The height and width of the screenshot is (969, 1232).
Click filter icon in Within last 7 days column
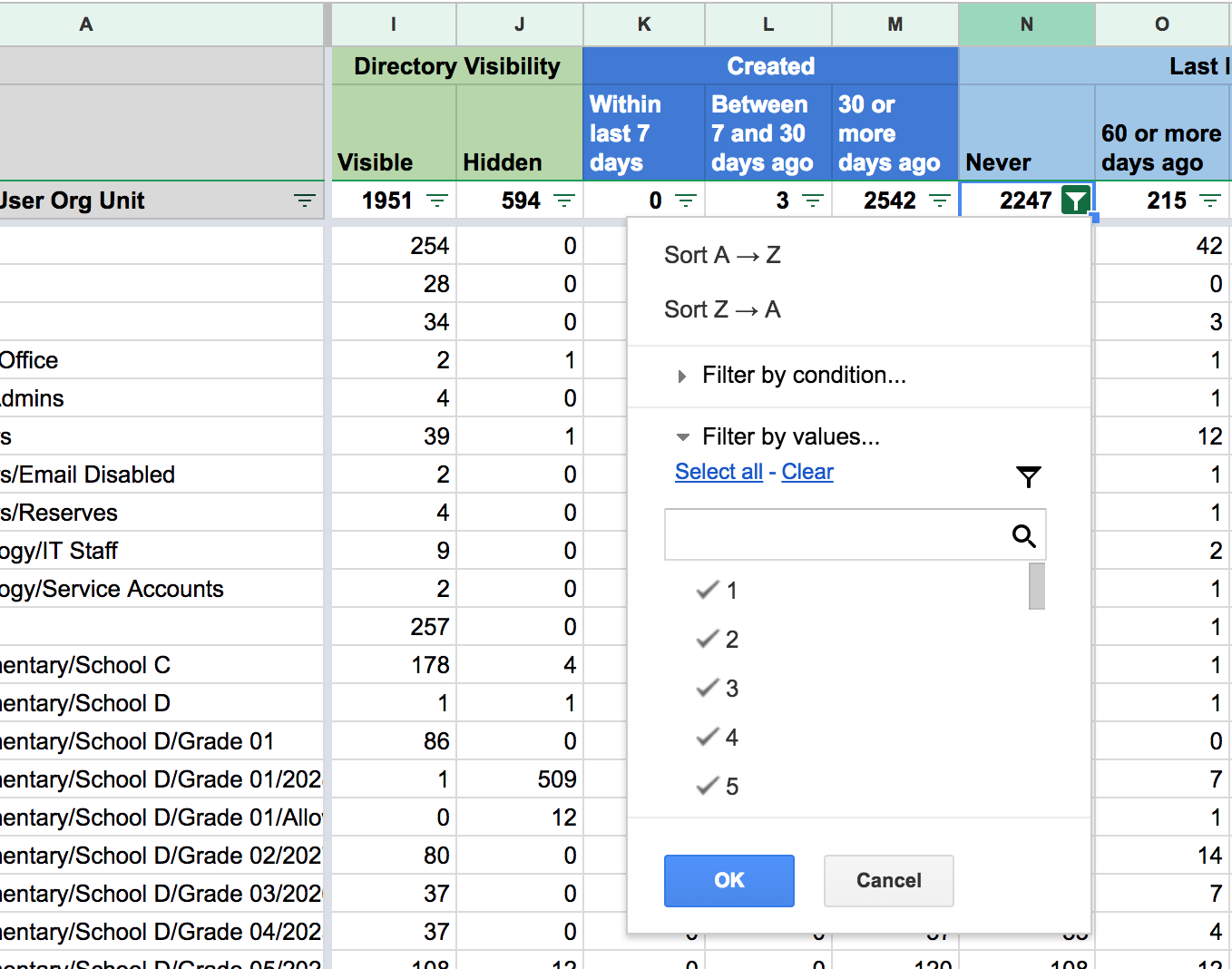pyautogui.click(x=686, y=201)
